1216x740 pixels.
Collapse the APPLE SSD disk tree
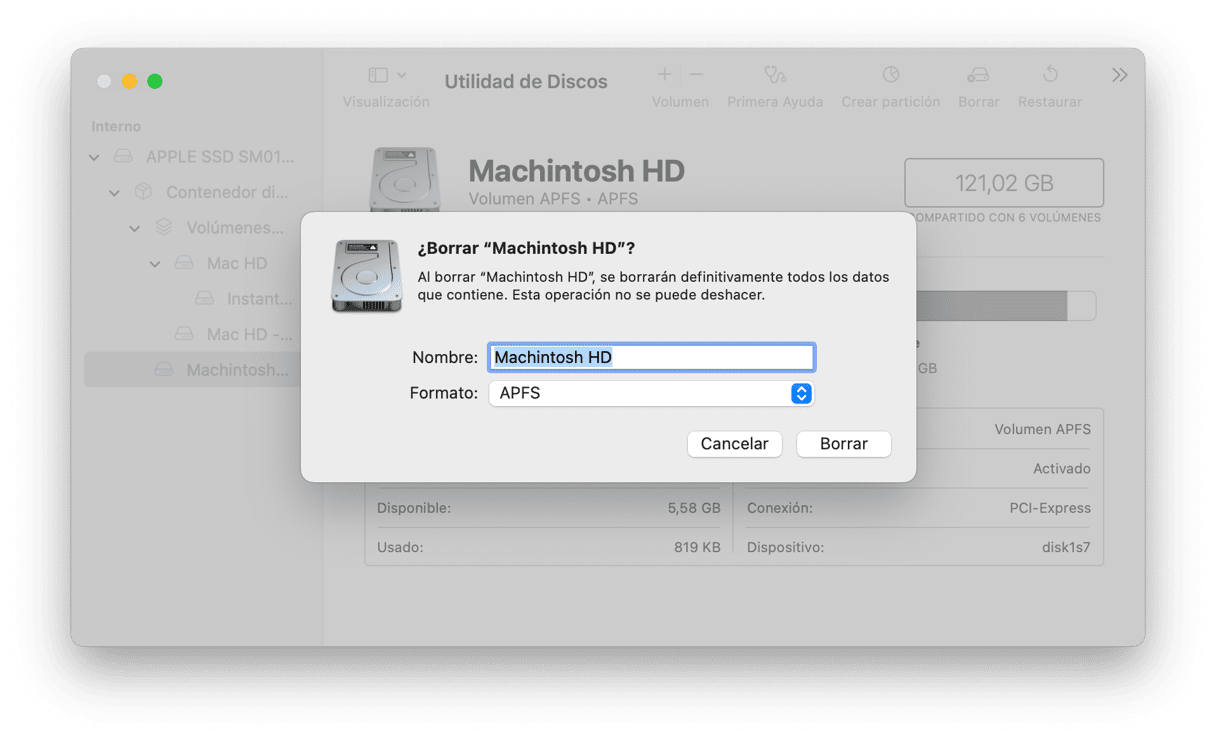95,157
